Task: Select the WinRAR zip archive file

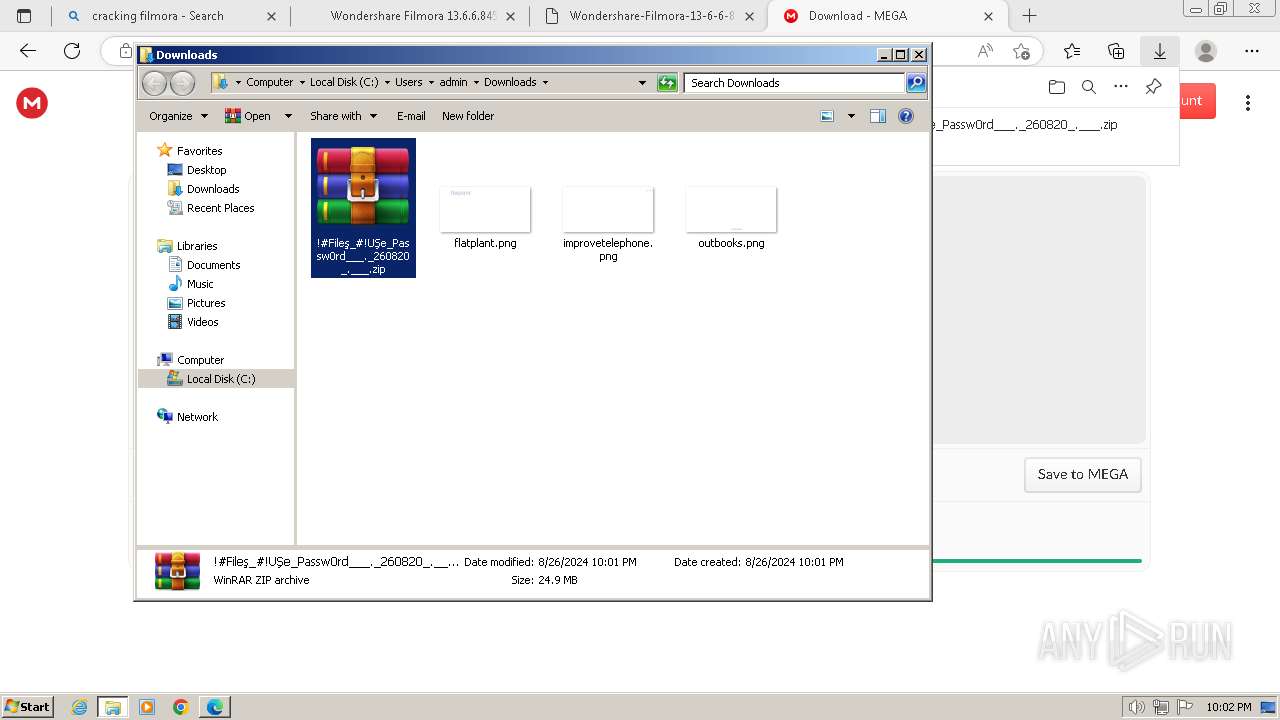Action: (363, 208)
